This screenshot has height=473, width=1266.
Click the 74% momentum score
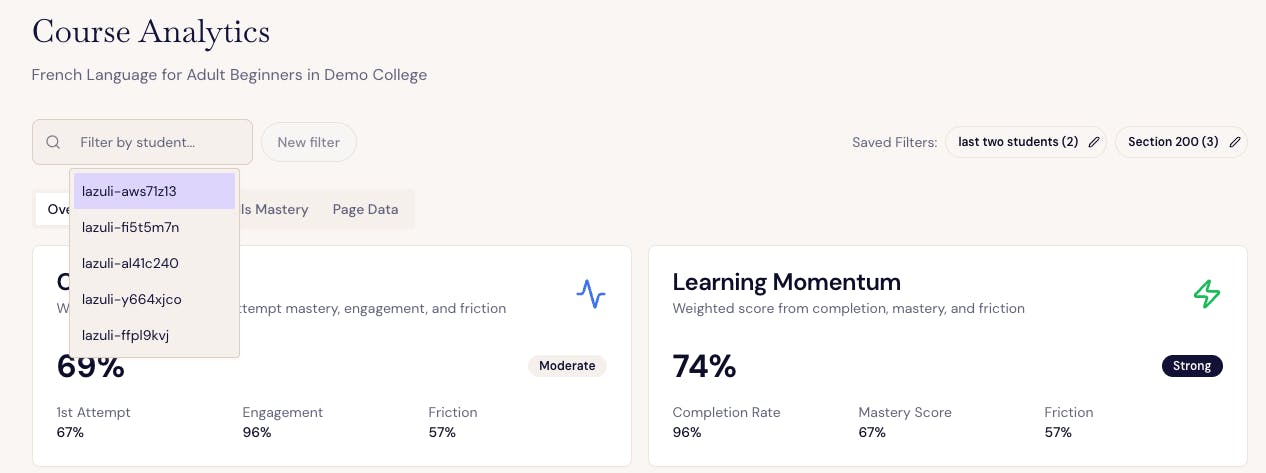point(704,366)
